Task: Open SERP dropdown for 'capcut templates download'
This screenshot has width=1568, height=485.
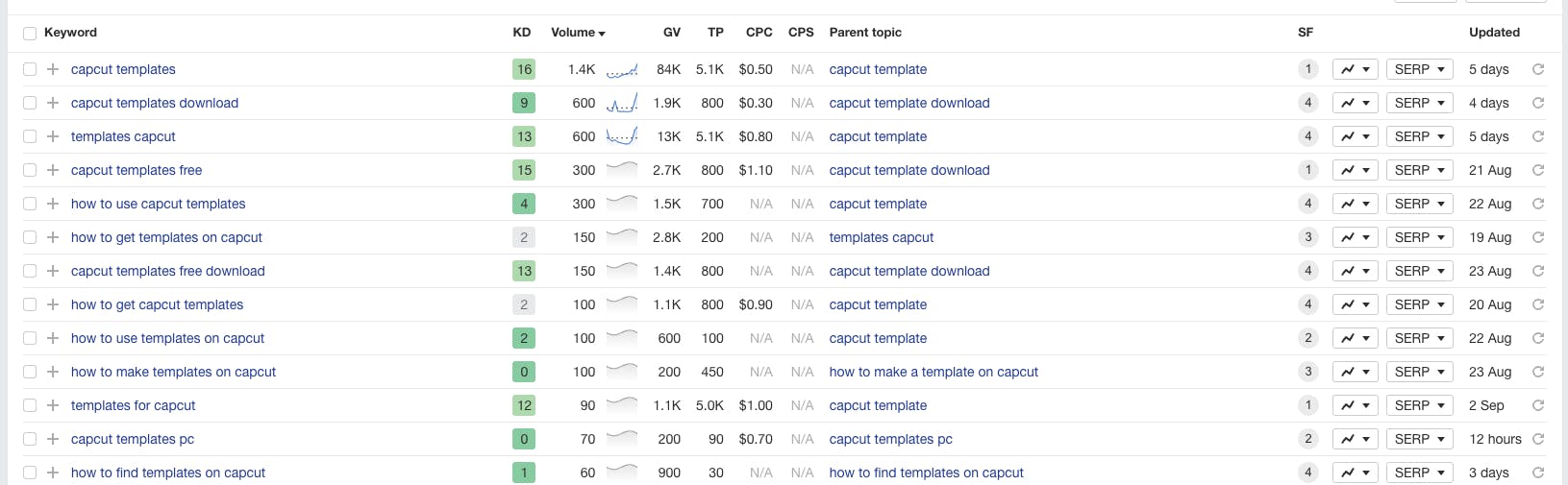Action: coord(1420,103)
